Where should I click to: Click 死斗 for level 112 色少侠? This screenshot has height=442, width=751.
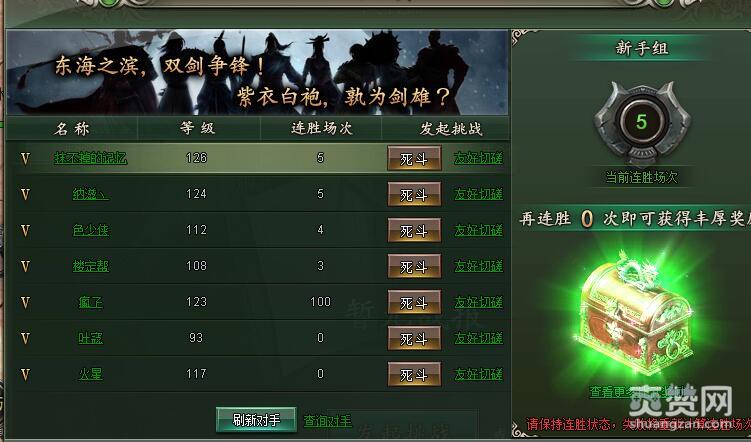tap(414, 230)
